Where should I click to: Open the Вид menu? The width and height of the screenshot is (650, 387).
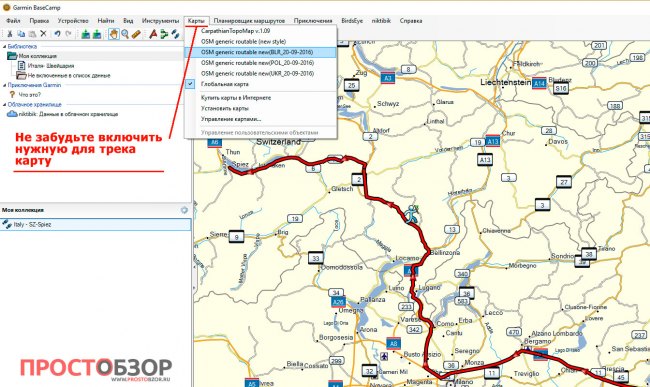pyautogui.click(x=128, y=20)
